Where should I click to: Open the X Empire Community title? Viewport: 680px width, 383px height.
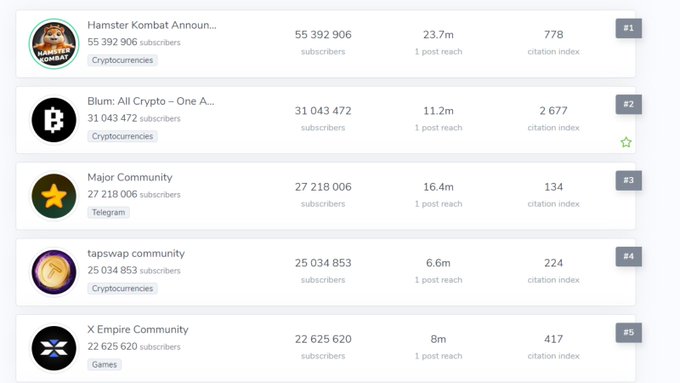138,330
